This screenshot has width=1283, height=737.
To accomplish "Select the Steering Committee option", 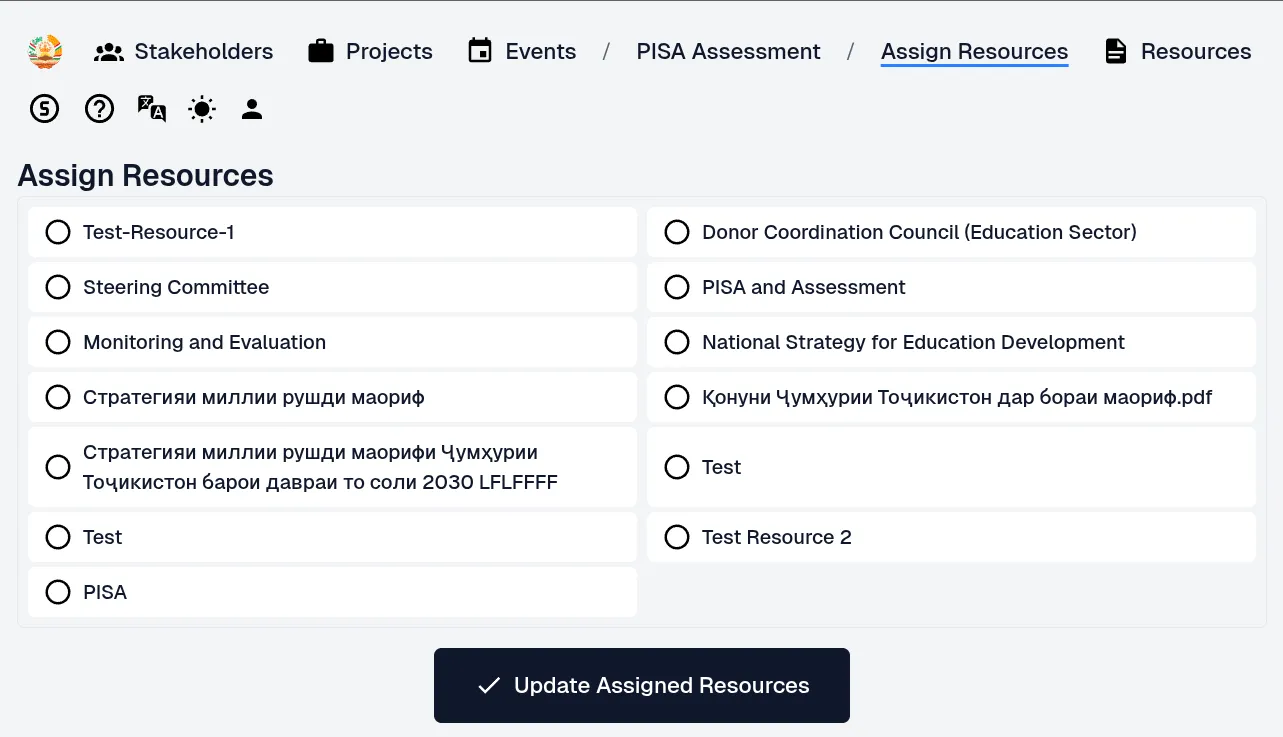I will (58, 287).
